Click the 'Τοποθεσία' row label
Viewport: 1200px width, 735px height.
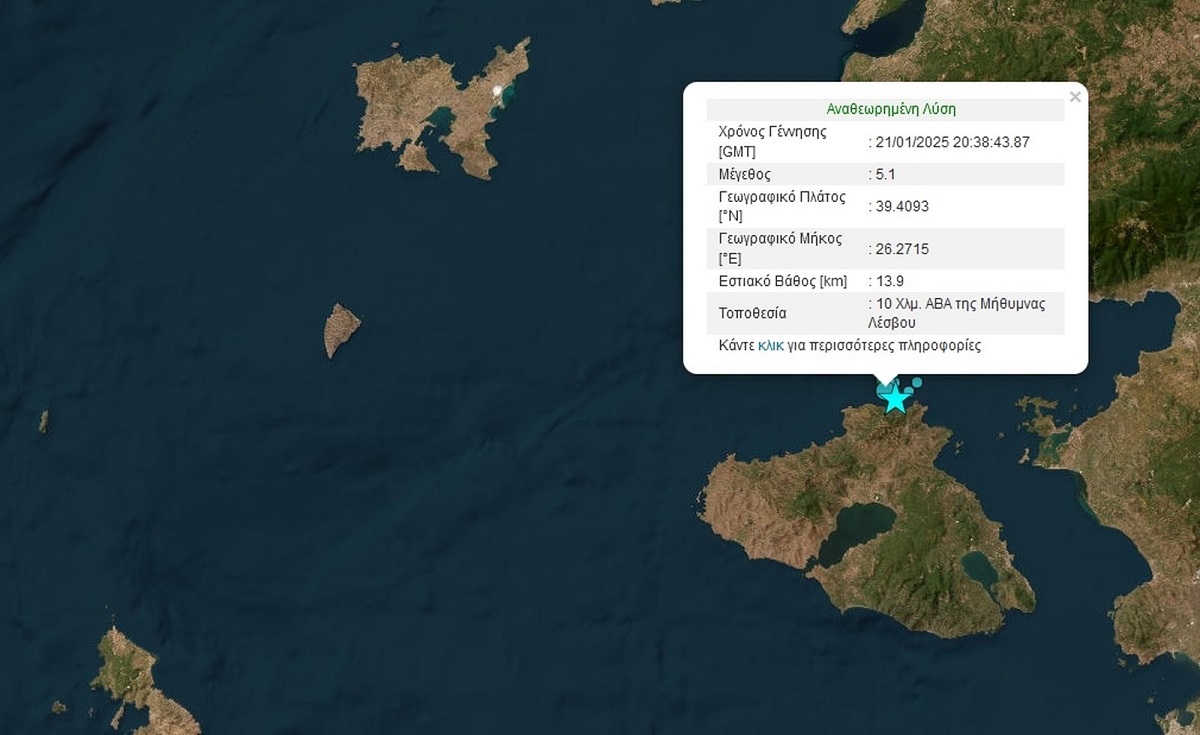[752, 313]
